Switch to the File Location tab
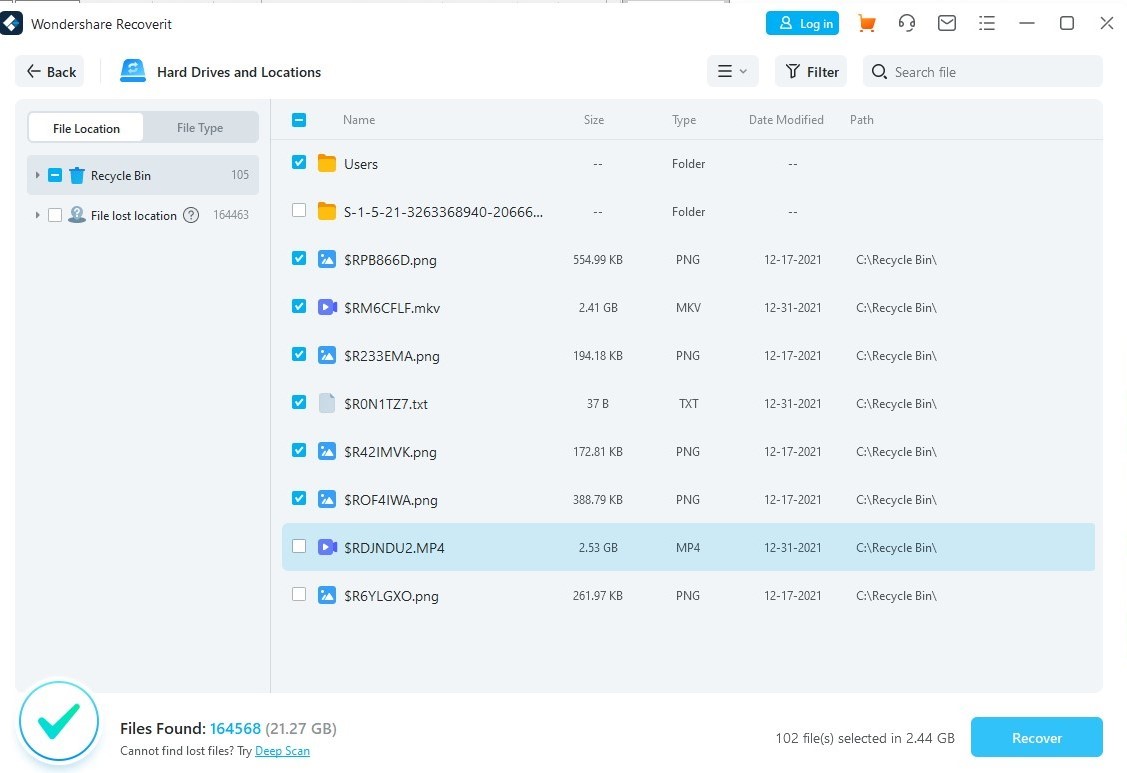 click(86, 128)
